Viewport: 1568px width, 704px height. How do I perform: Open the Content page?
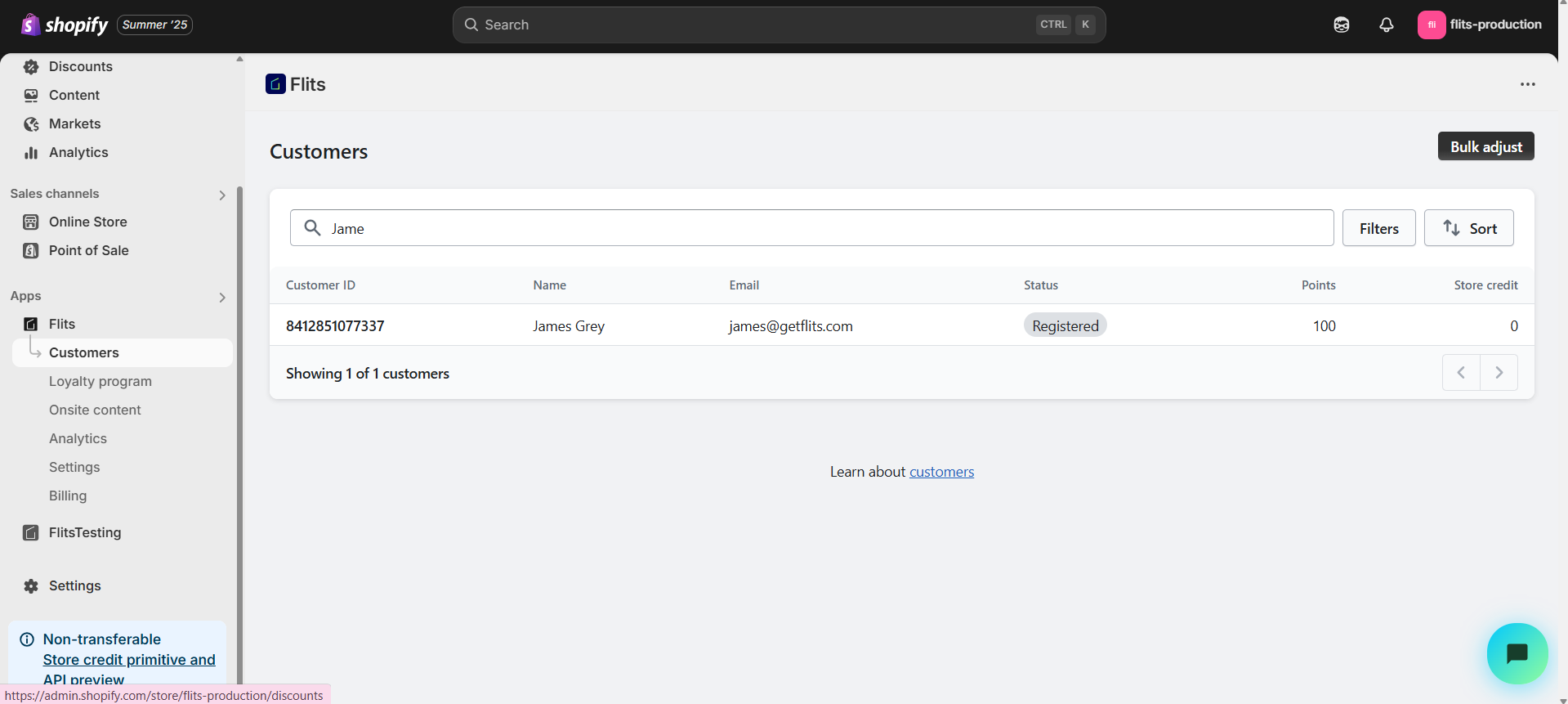tap(74, 95)
